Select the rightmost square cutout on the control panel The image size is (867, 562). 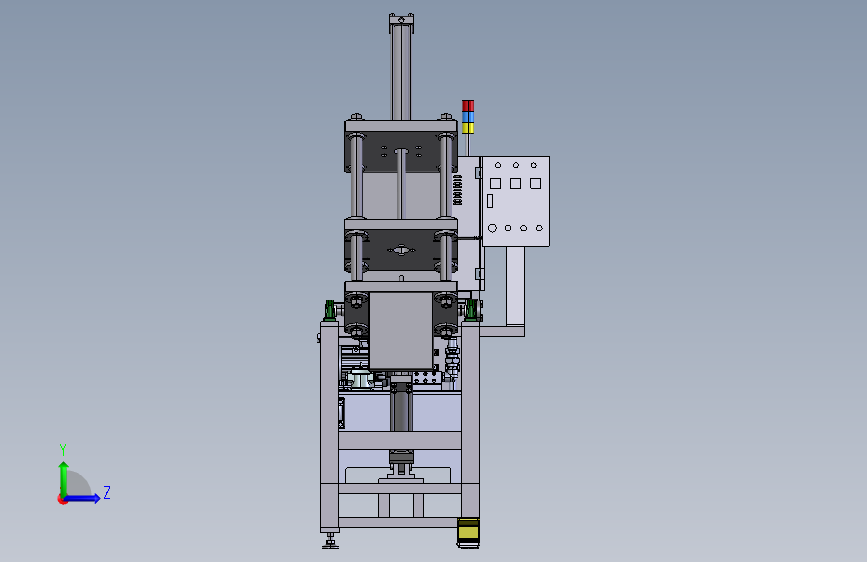pyautogui.click(x=535, y=183)
